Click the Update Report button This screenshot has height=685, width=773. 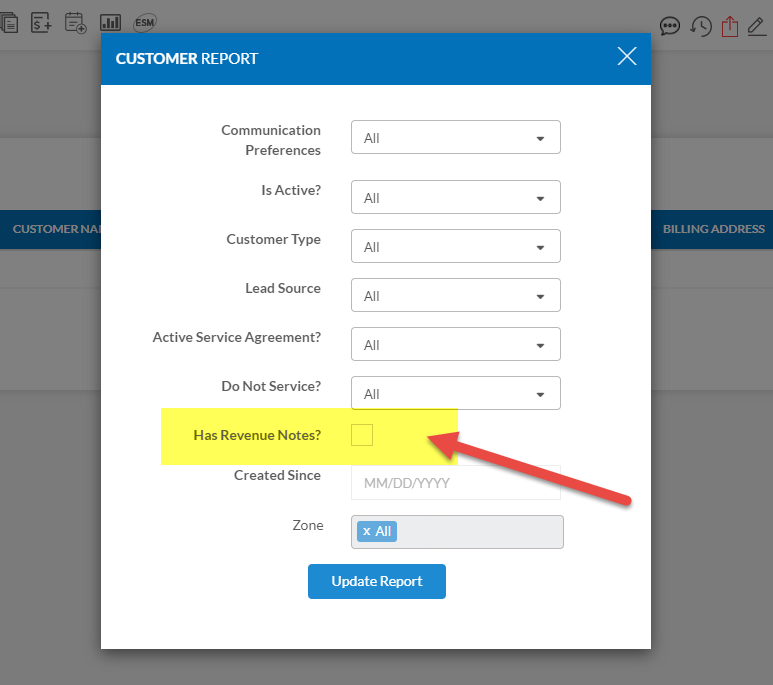[x=377, y=582]
